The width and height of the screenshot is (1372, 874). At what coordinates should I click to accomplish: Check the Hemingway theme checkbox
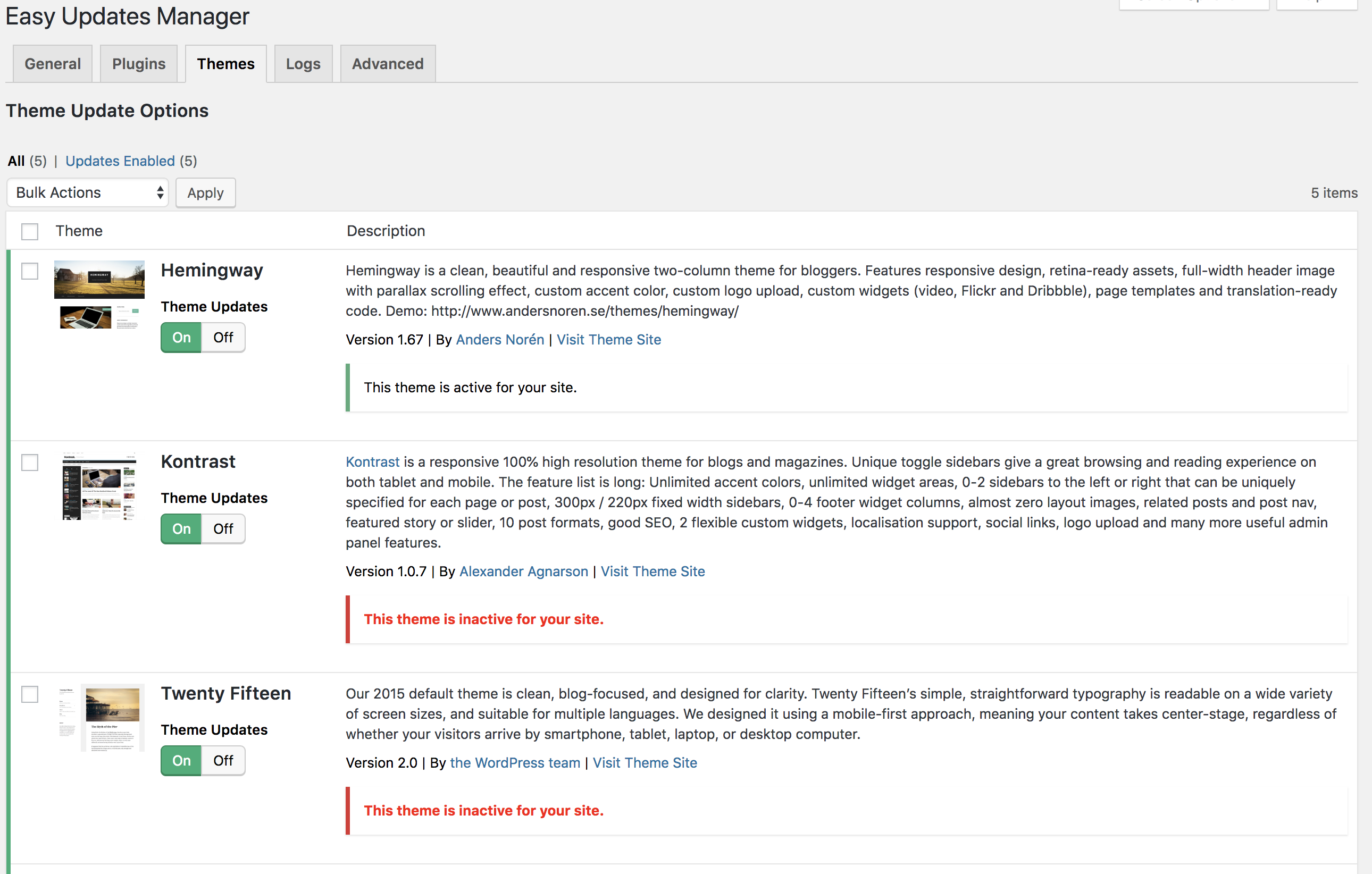[x=30, y=271]
